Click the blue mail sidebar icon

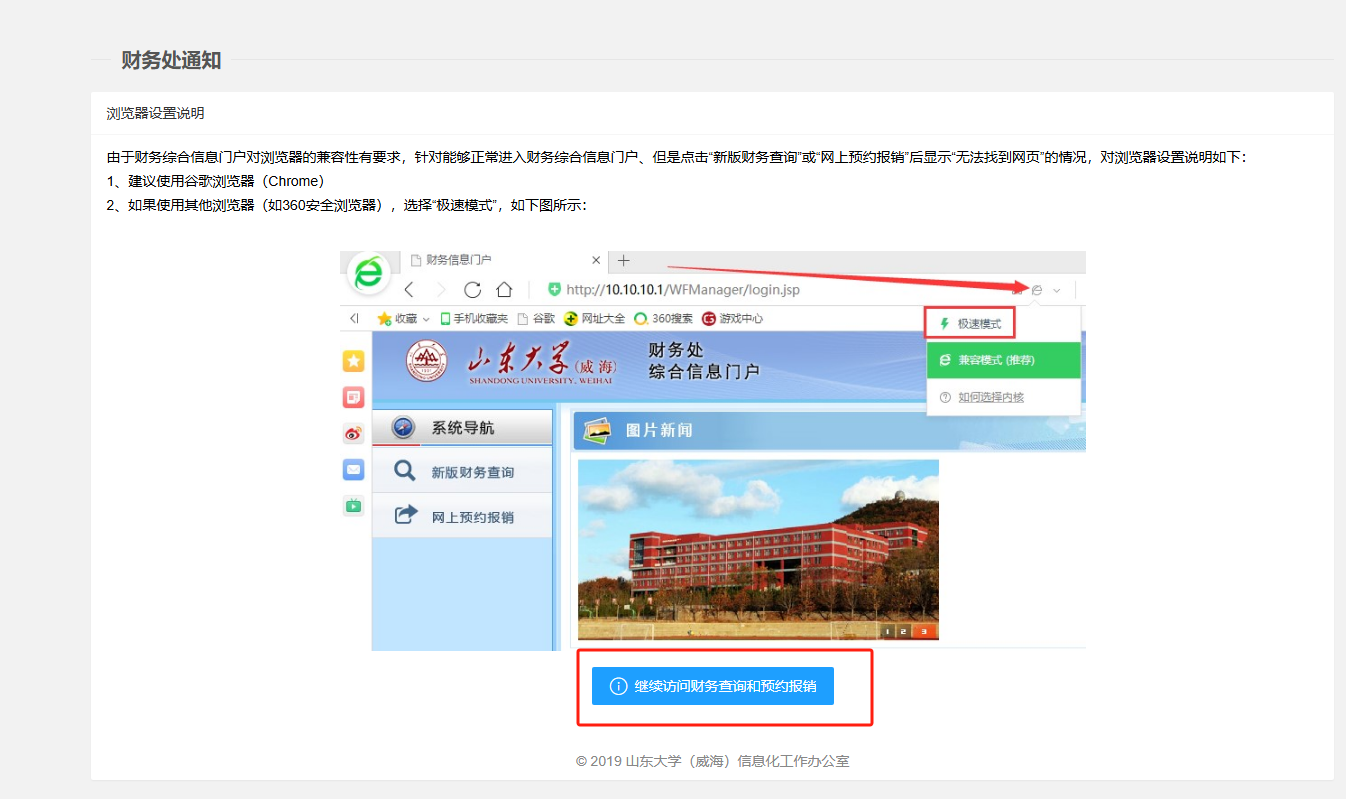pos(353,469)
